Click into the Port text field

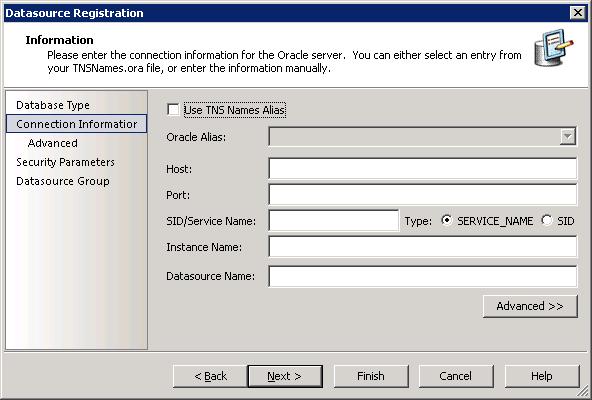(422, 195)
